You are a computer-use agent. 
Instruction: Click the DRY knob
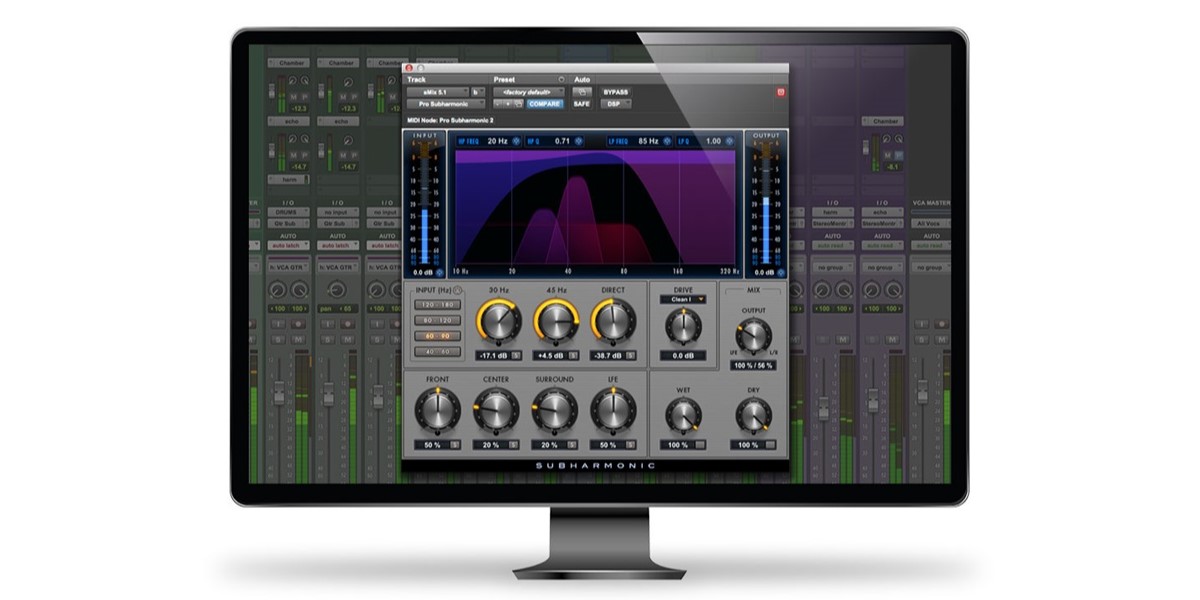753,414
